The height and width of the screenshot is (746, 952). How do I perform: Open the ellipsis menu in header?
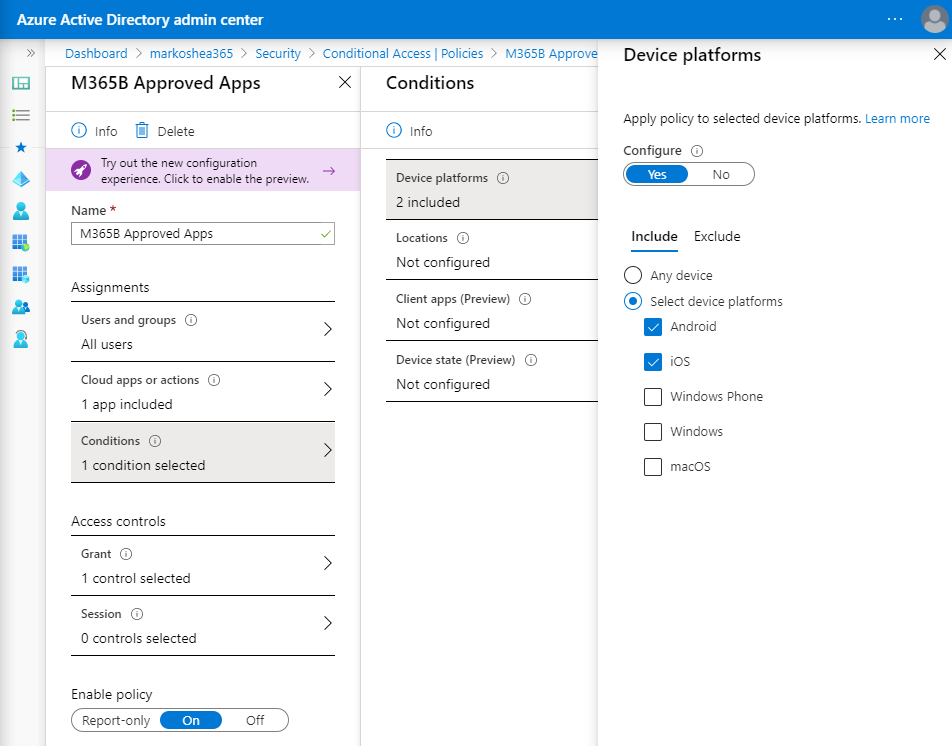click(x=894, y=19)
